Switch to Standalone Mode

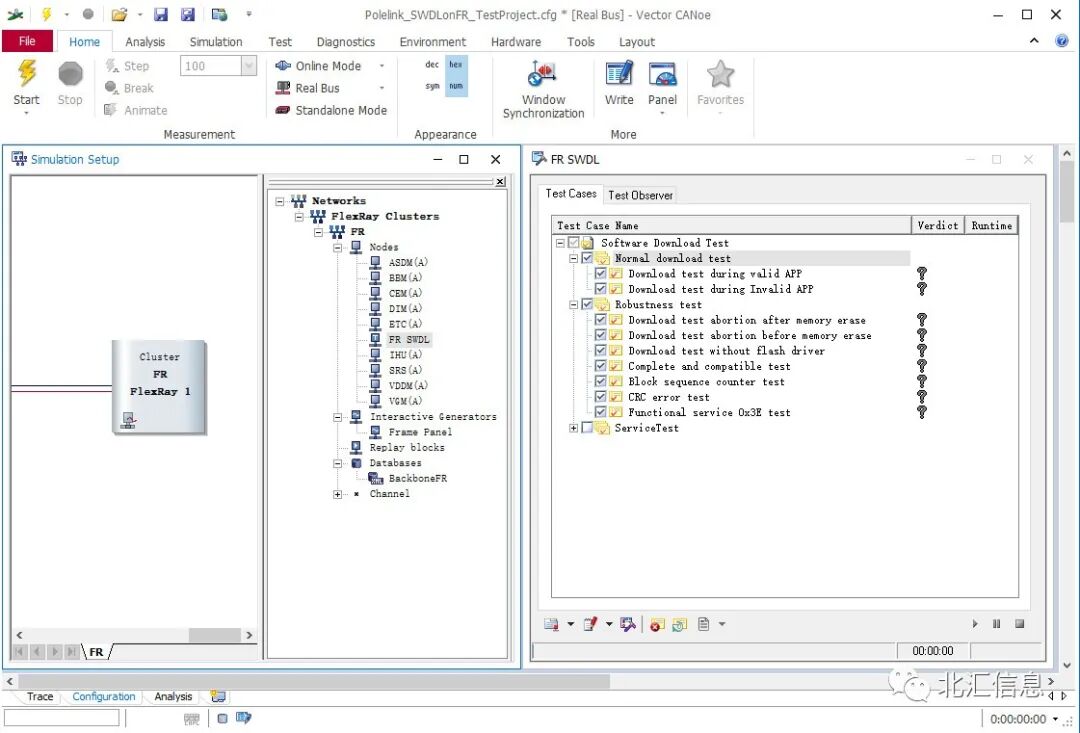pyautogui.click(x=331, y=110)
